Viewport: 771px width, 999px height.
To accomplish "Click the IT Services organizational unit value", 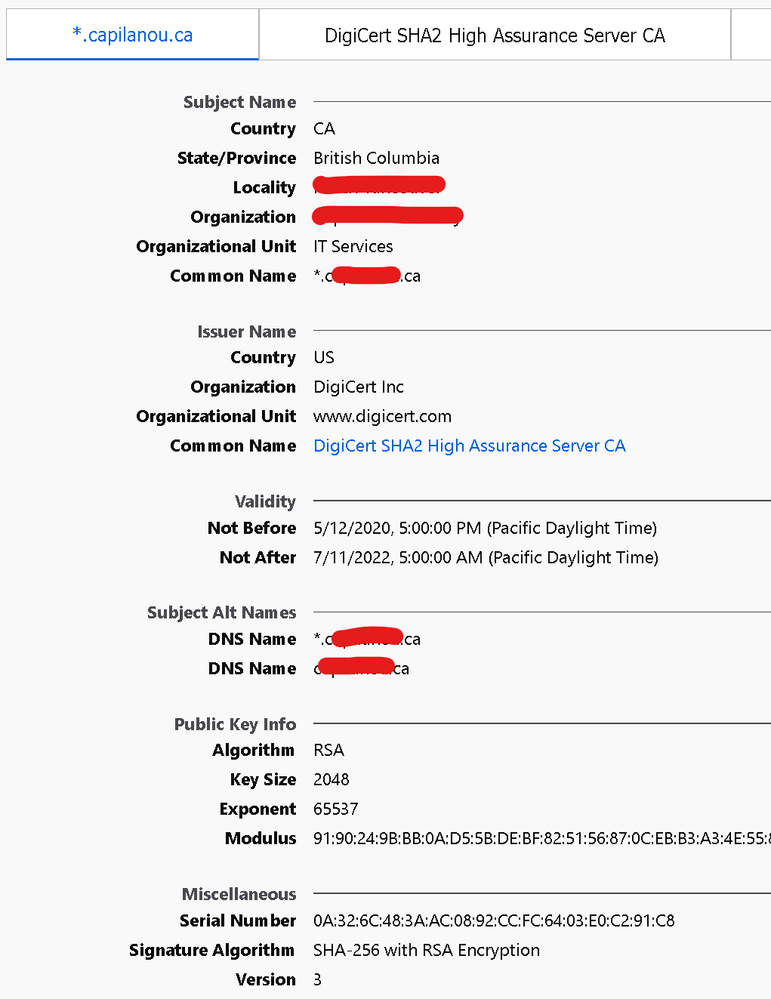I will pyautogui.click(x=353, y=247).
